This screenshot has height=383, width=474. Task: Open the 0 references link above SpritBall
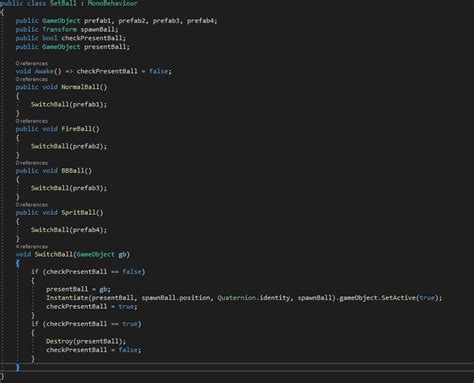point(32,205)
